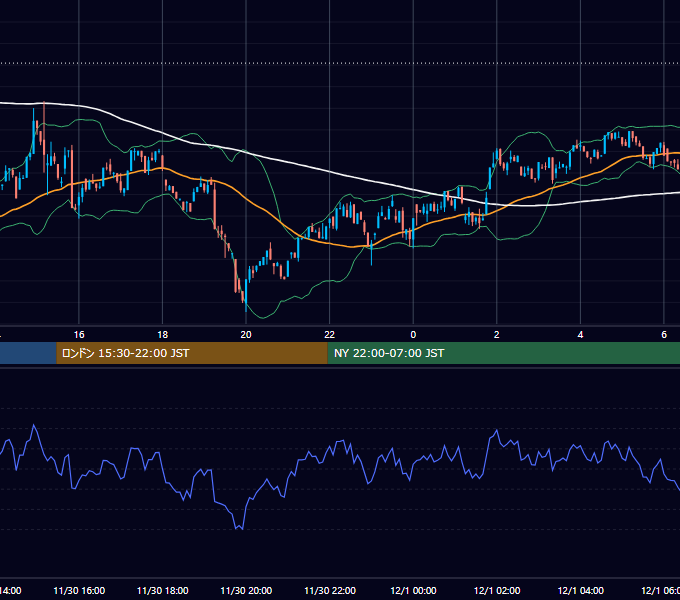
Task: Click the lowest candle wick near 20:00
Action: pos(246,307)
